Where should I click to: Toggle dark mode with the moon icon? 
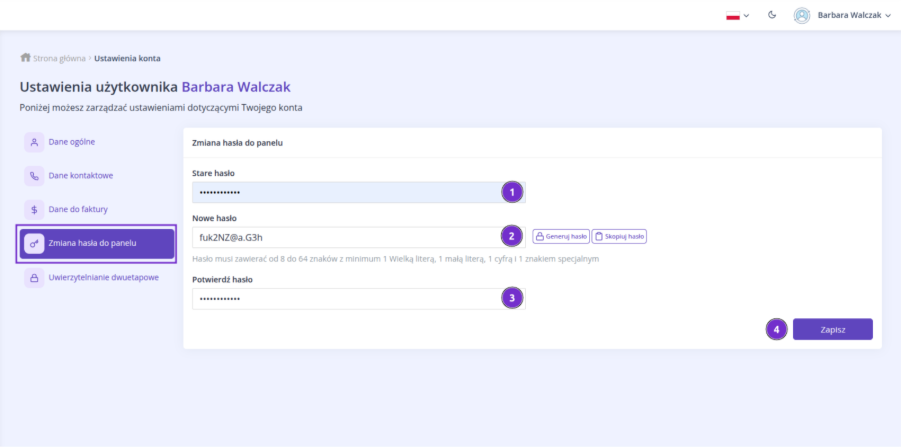coord(772,15)
